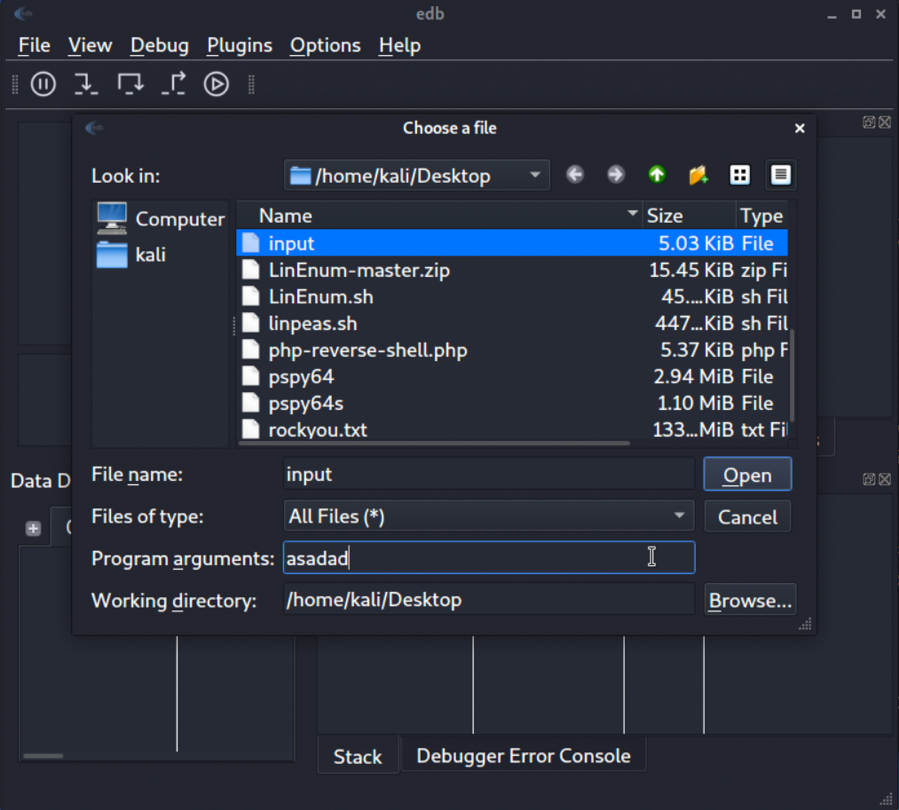899x810 pixels.
Task: Click the Program arguments field
Action: (488, 558)
